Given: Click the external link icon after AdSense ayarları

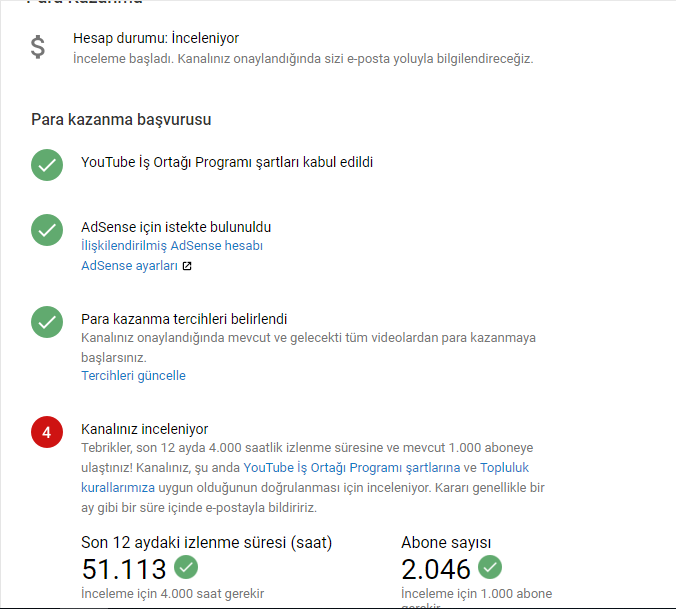Looking at the screenshot, I should tap(187, 266).
